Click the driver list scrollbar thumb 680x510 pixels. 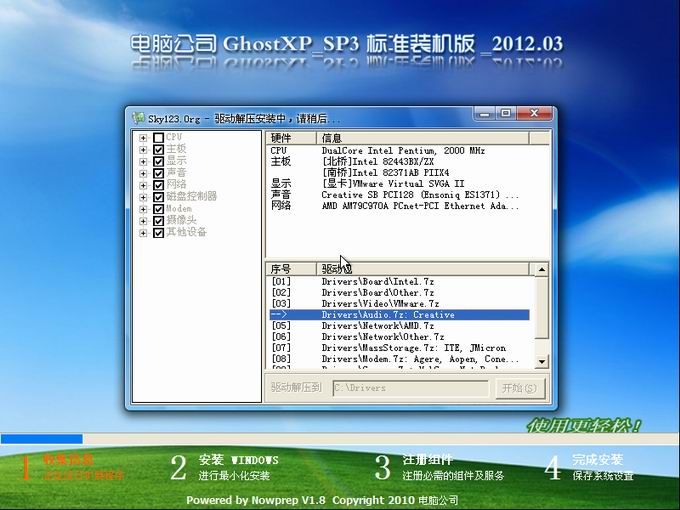click(541, 307)
